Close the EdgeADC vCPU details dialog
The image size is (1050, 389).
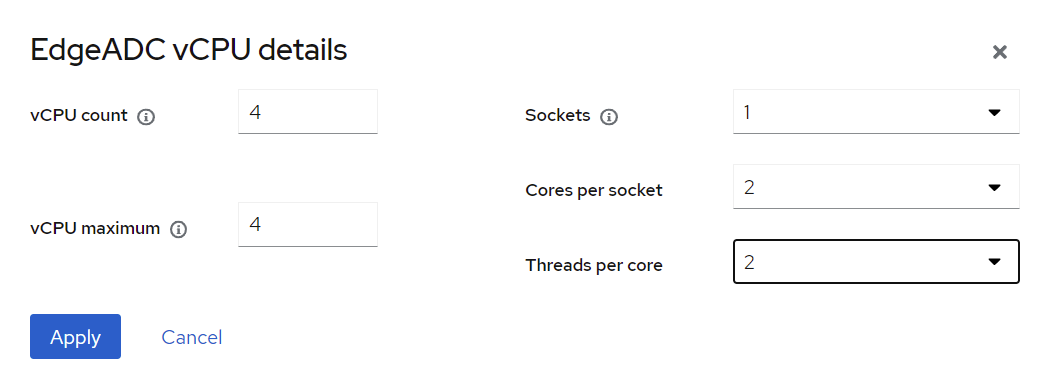tap(999, 52)
